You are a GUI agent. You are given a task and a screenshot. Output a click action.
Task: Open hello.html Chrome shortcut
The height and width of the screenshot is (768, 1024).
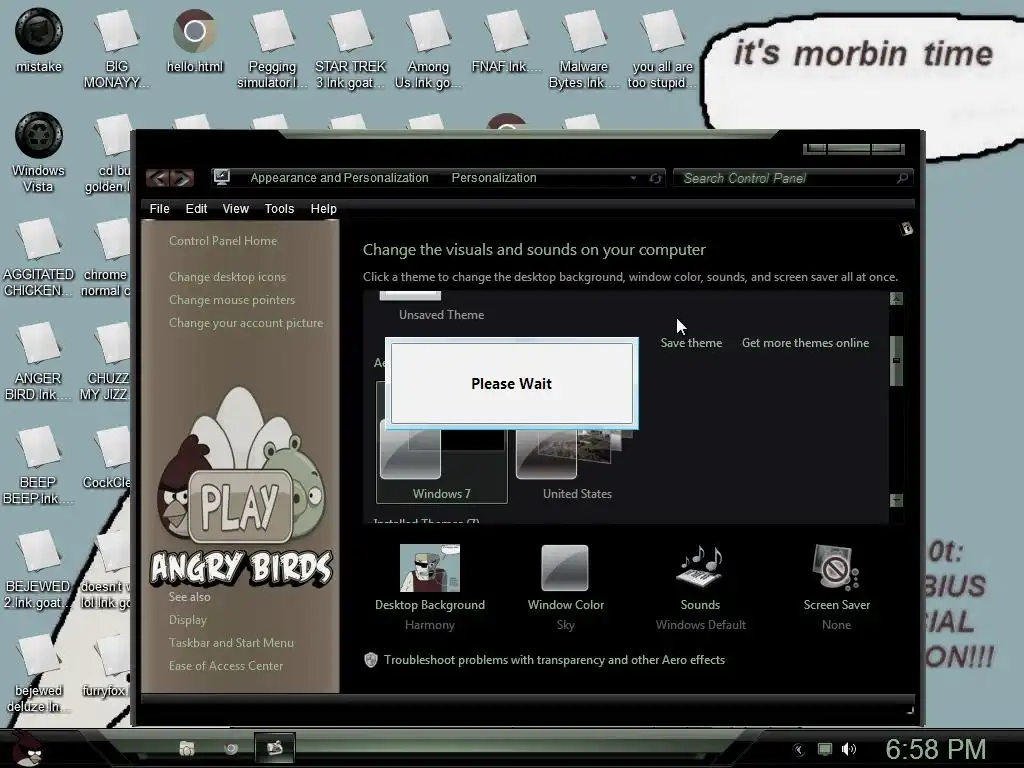(195, 40)
